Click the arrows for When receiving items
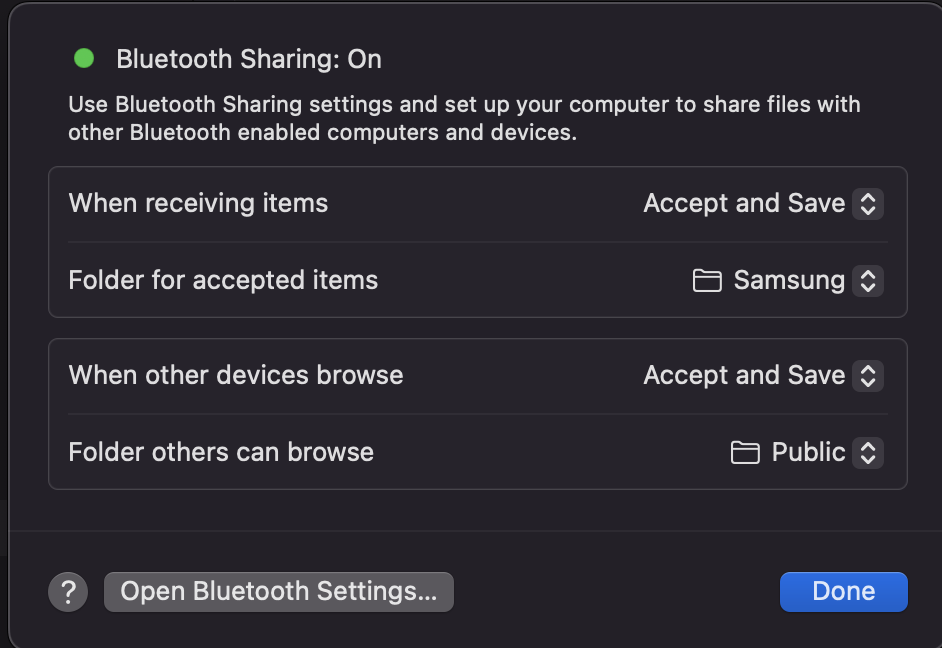The width and height of the screenshot is (942, 648). [x=868, y=204]
